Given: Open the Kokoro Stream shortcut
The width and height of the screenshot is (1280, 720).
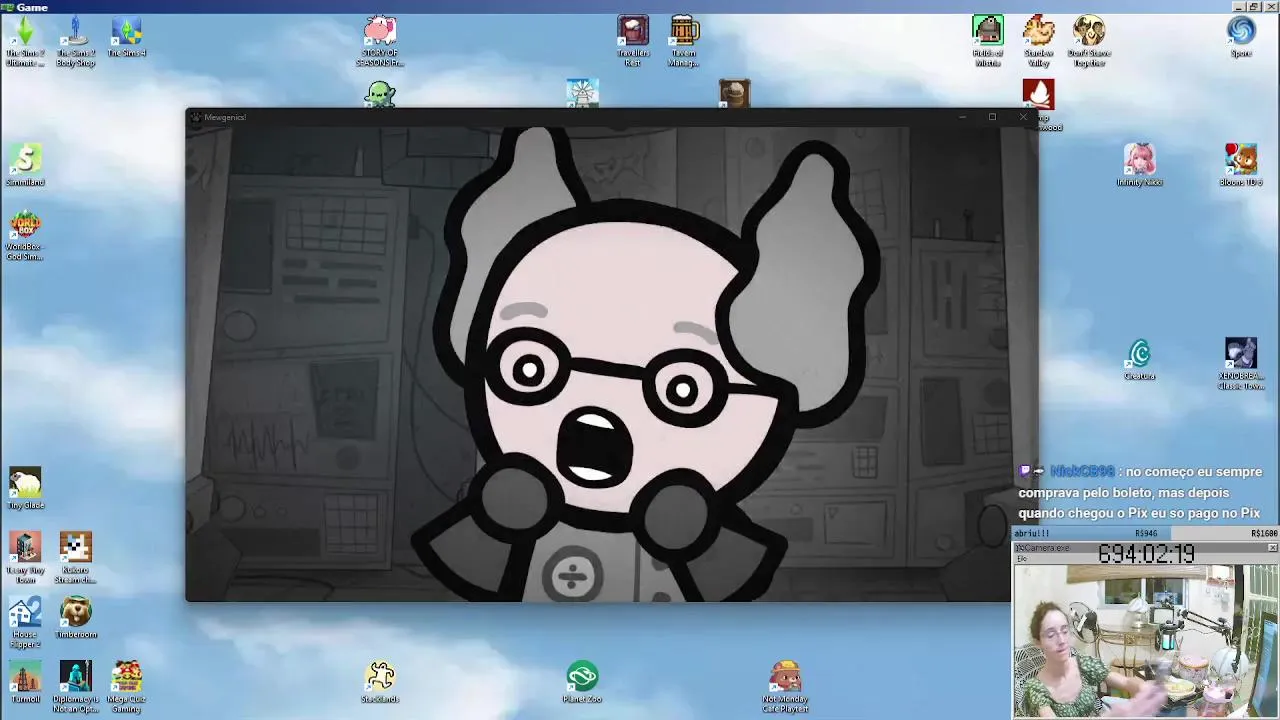Looking at the screenshot, I should (x=76, y=558).
